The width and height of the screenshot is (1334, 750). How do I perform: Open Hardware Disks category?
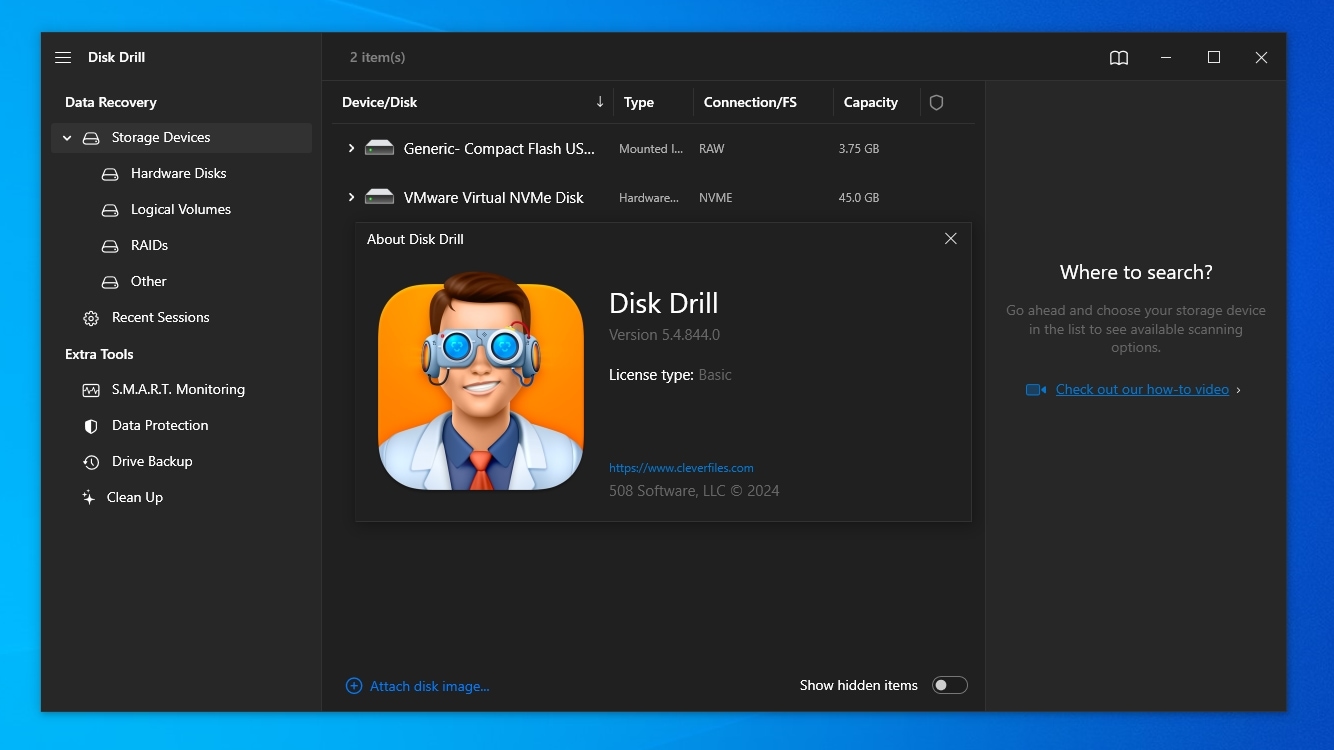point(179,174)
